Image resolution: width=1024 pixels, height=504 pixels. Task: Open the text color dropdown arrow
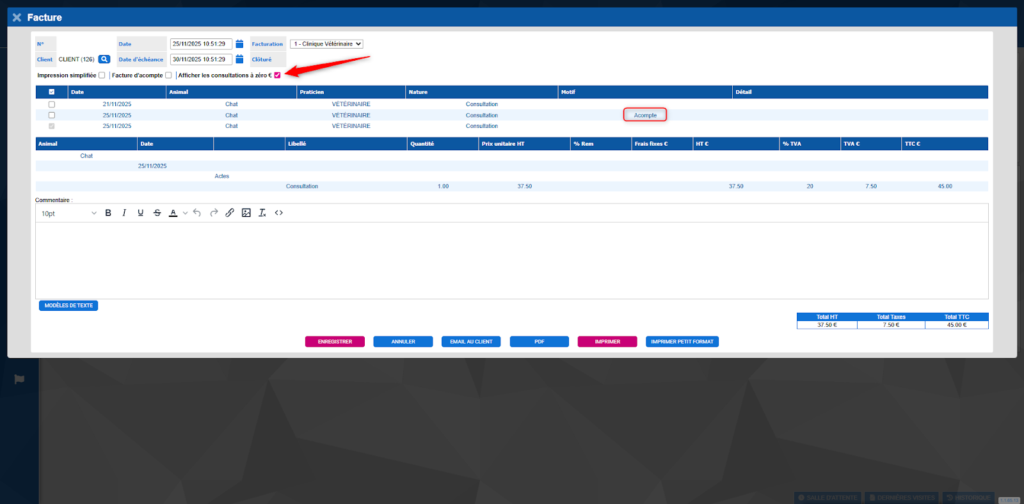[x=183, y=213]
